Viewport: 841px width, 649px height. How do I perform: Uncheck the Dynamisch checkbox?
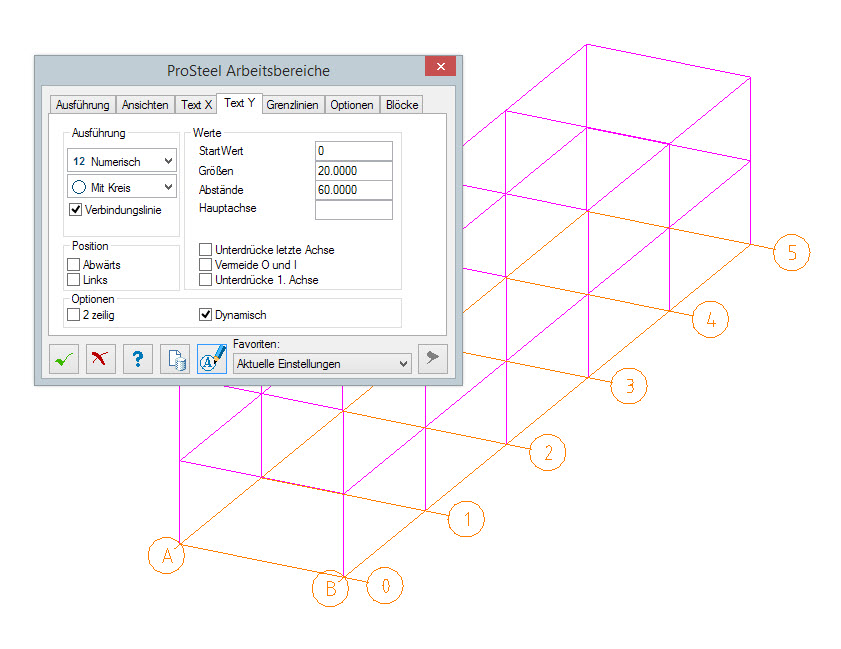click(x=205, y=315)
